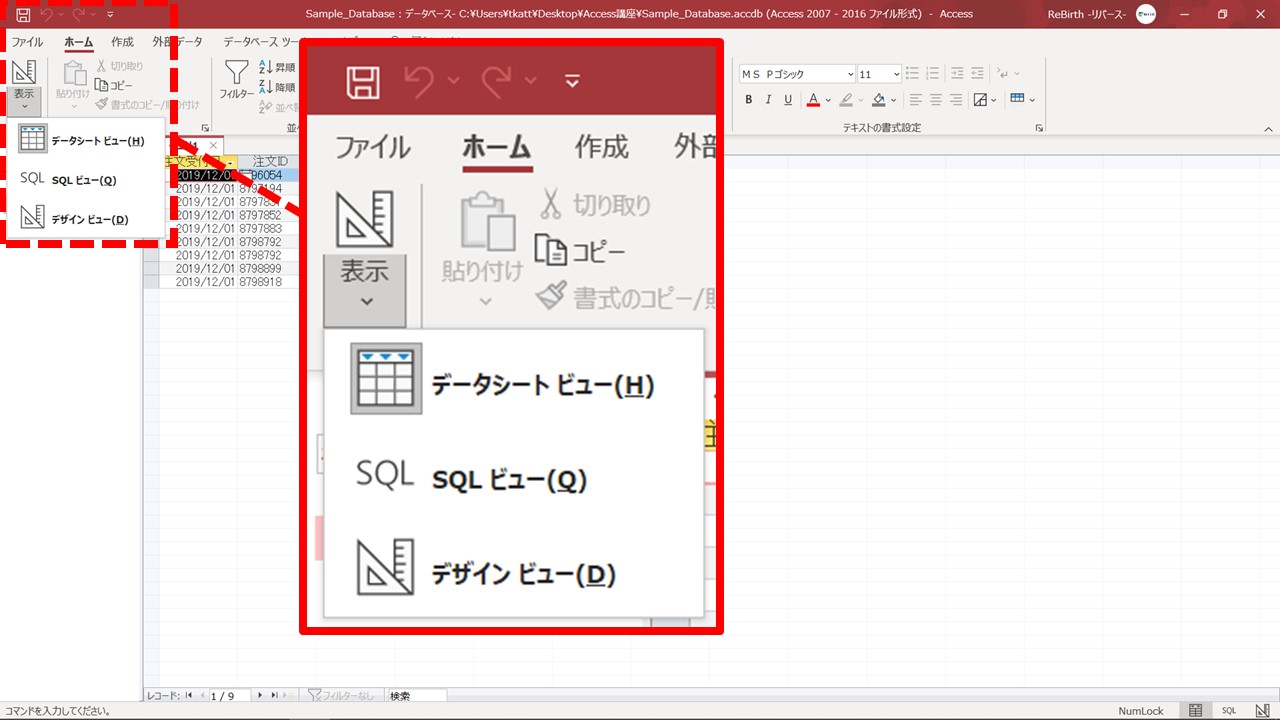Open Design view via status bar icon

click(x=1261, y=710)
